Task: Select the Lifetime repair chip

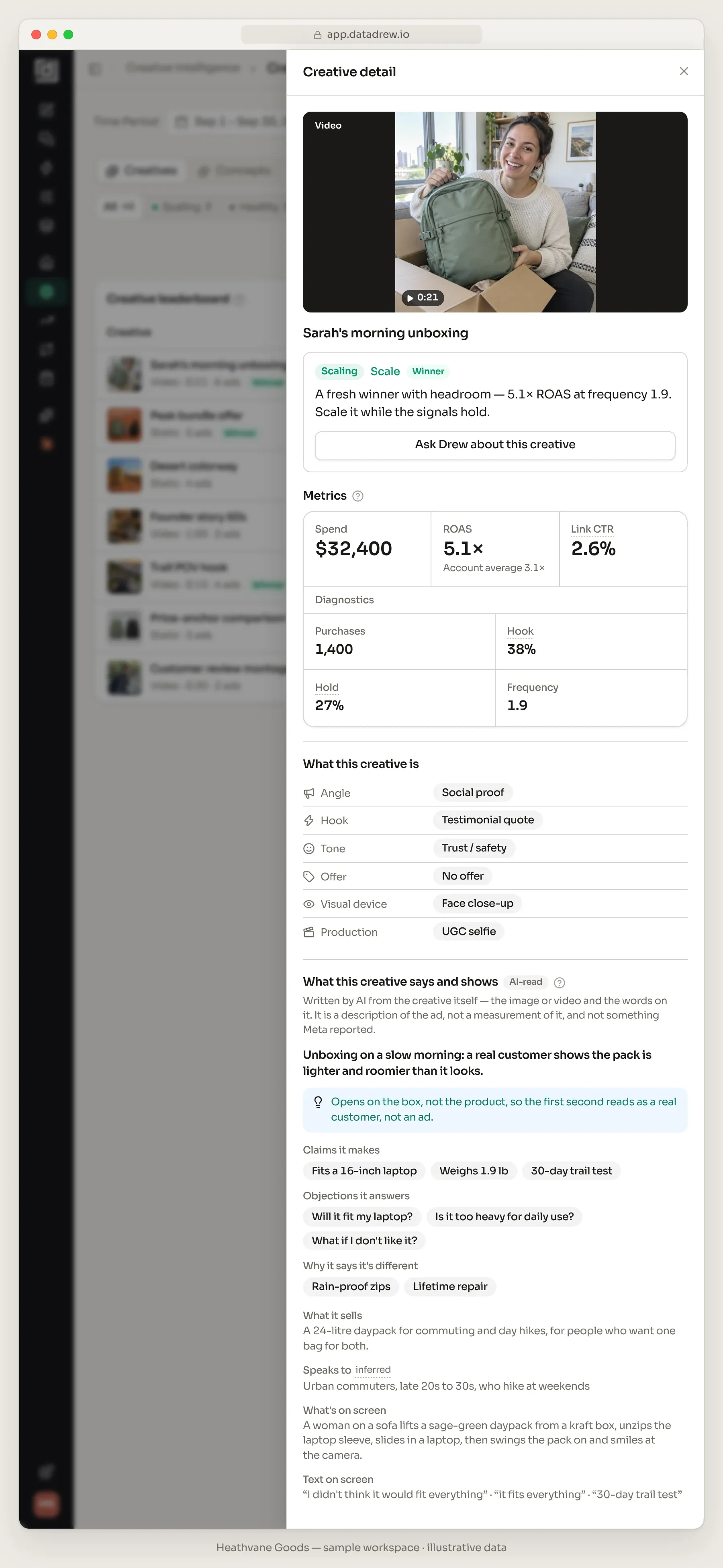Action: point(450,1286)
